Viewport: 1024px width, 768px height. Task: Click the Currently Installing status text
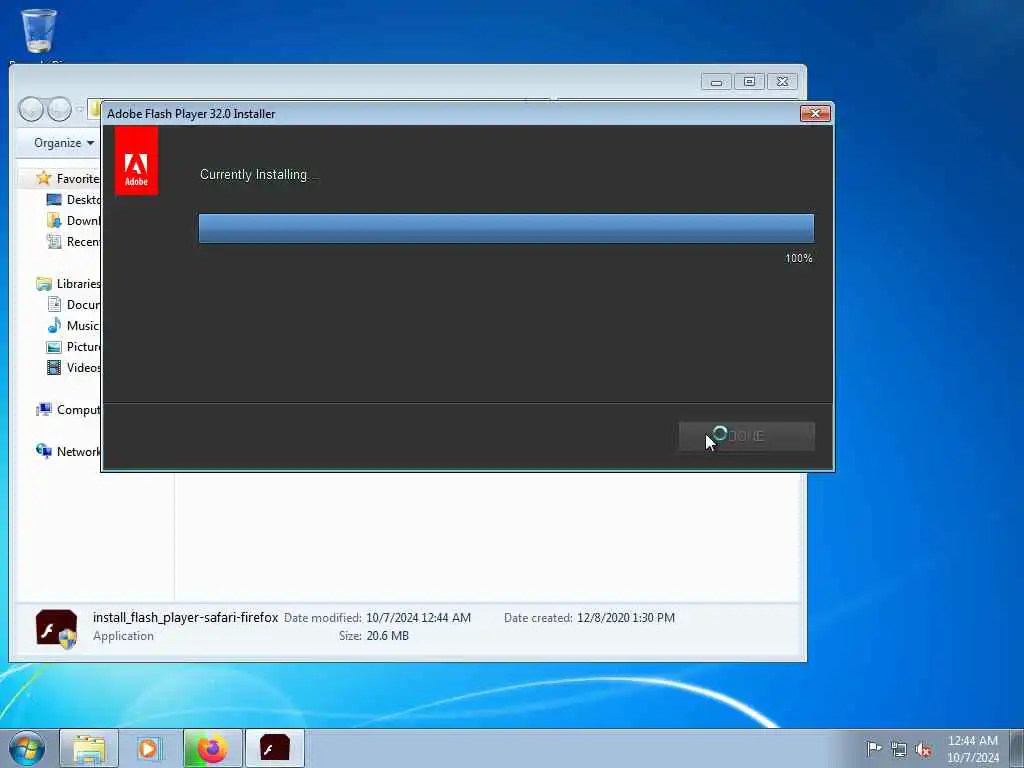coord(259,174)
